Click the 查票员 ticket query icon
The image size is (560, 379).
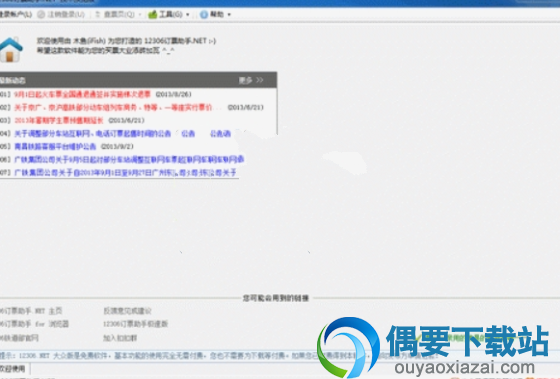click(x=98, y=15)
